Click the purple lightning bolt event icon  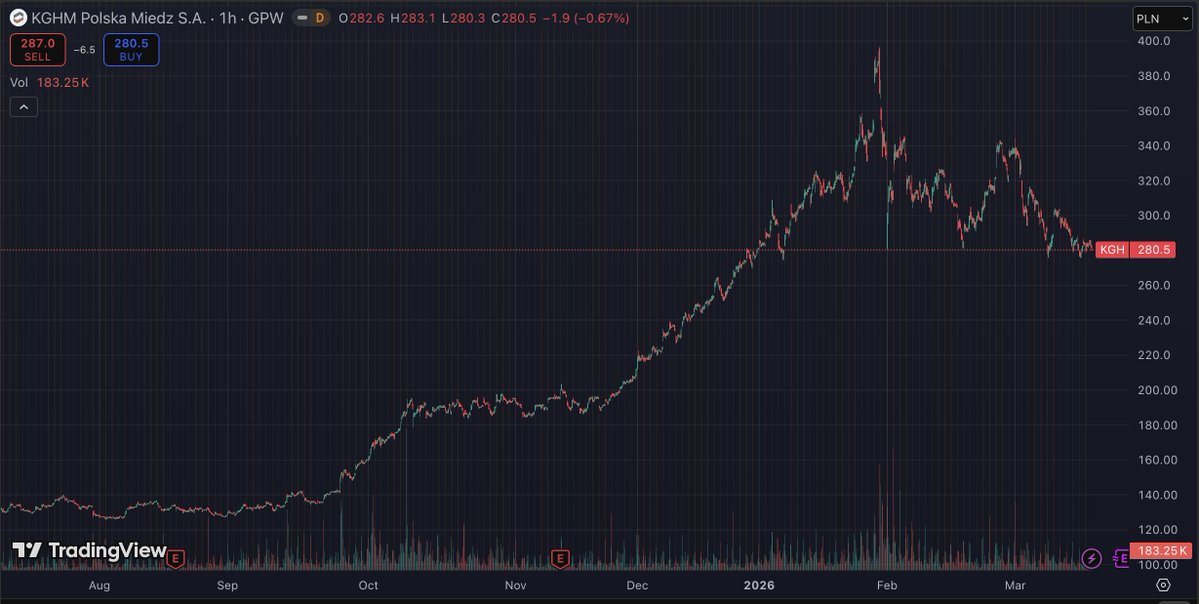[1091, 558]
